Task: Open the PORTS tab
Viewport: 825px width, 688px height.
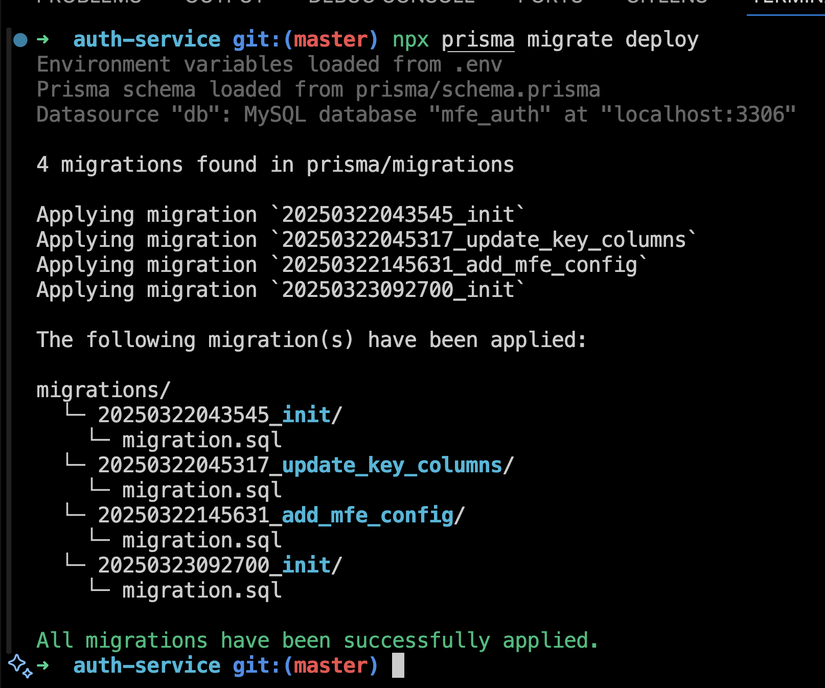Action: coord(549,4)
